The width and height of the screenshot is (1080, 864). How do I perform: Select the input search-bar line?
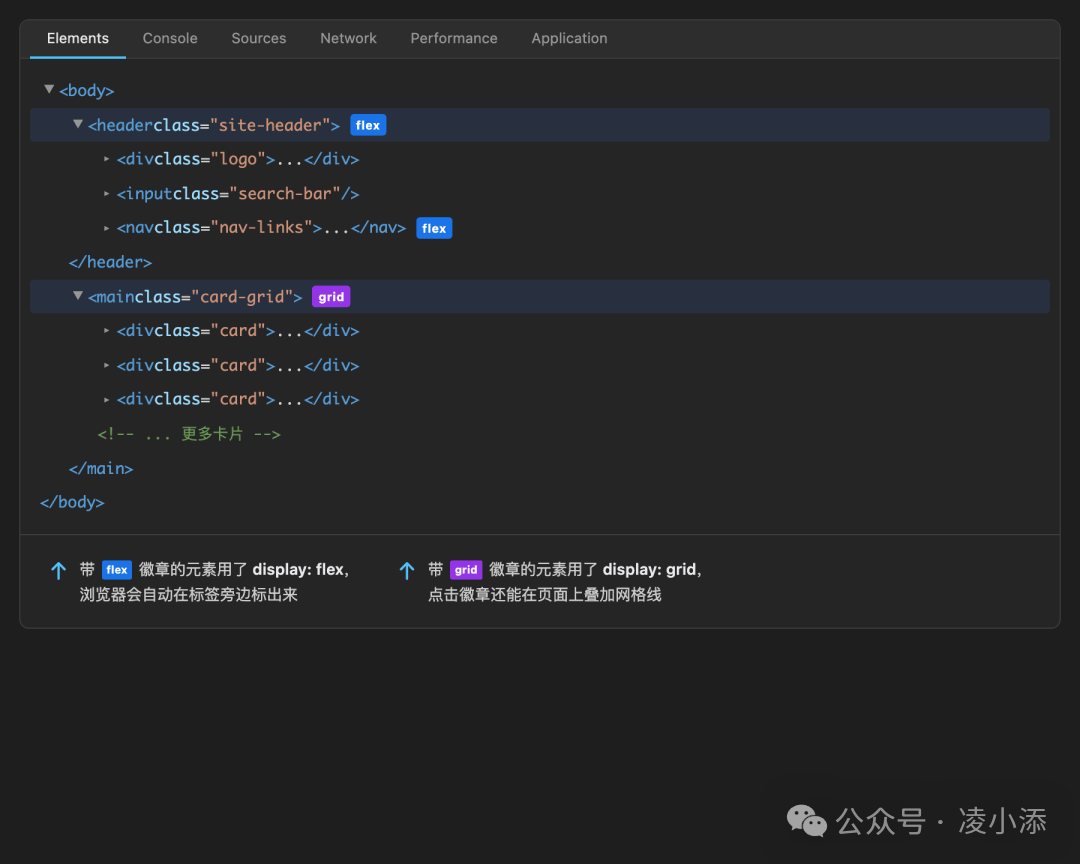pos(238,194)
